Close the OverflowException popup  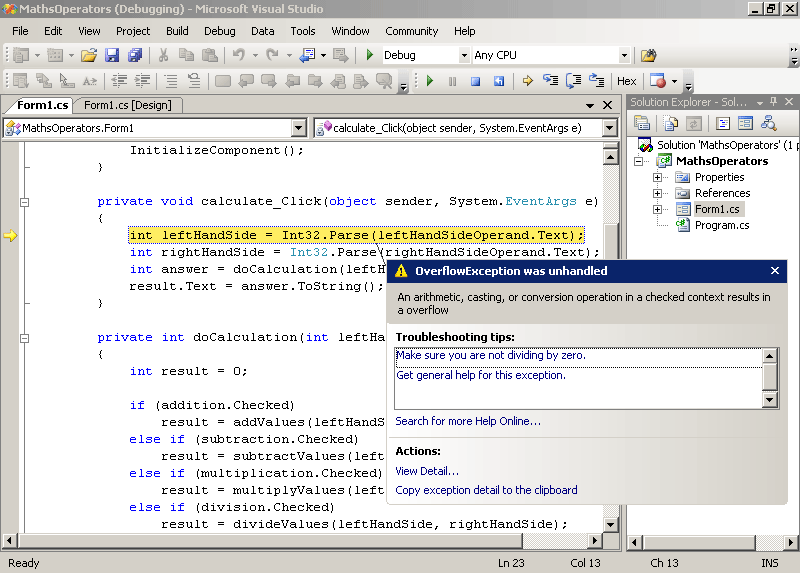775,270
